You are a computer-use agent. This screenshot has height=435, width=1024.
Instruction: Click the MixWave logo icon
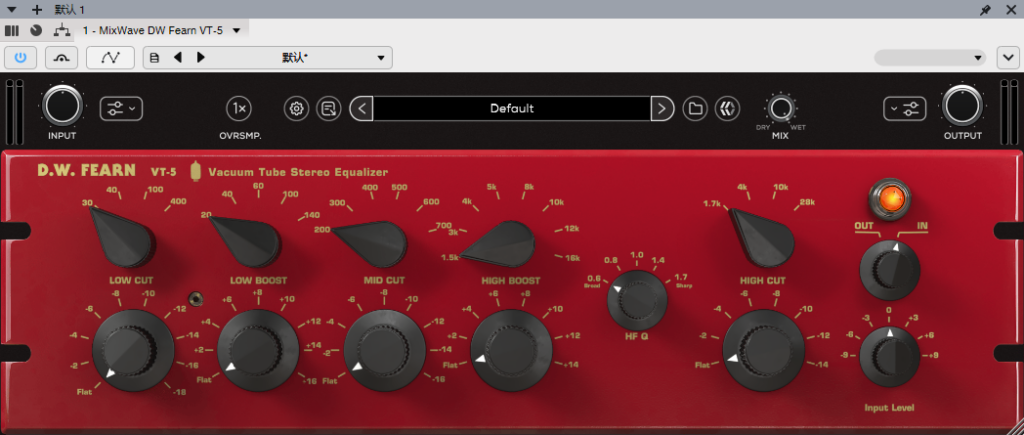tap(727, 108)
